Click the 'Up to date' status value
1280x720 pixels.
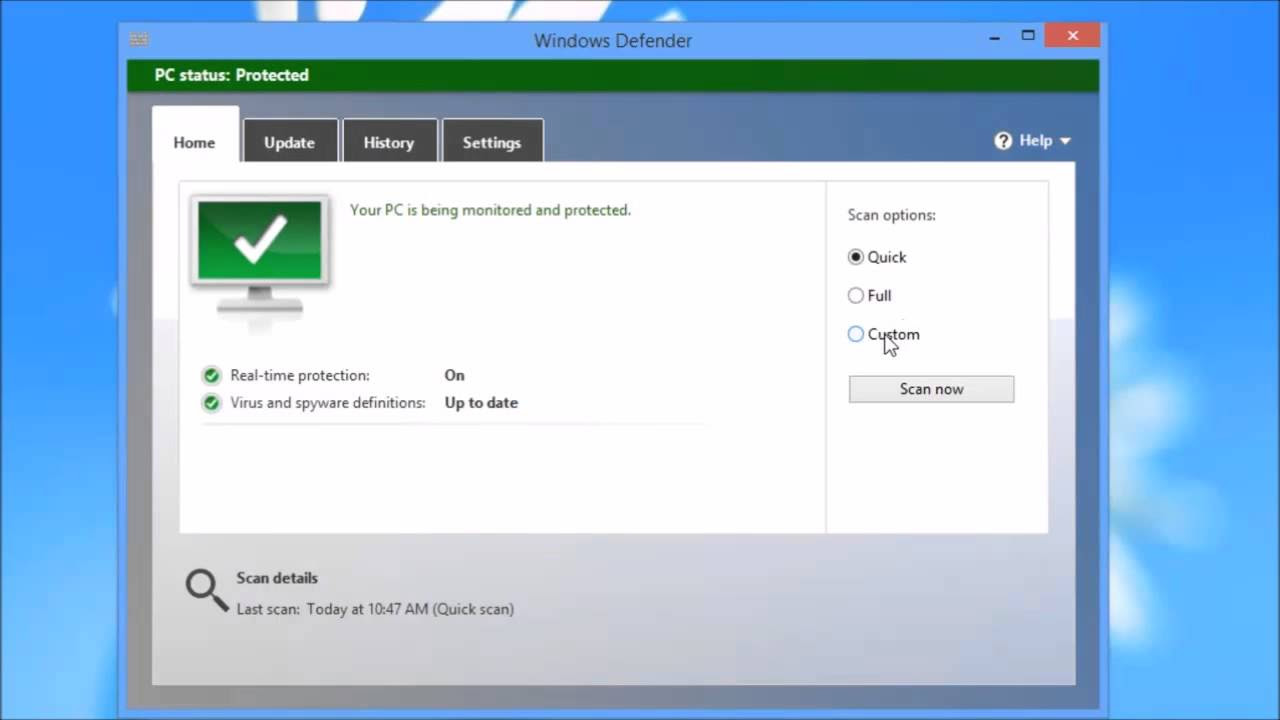(x=481, y=403)
